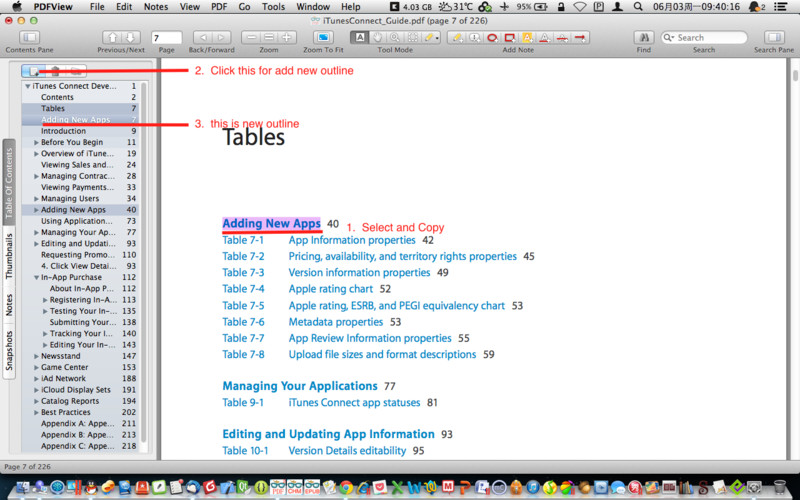Open iTunes Connect app statuses link
This screenshot has width=800, height=500.
pyautogui.click(x=354, y=403)
